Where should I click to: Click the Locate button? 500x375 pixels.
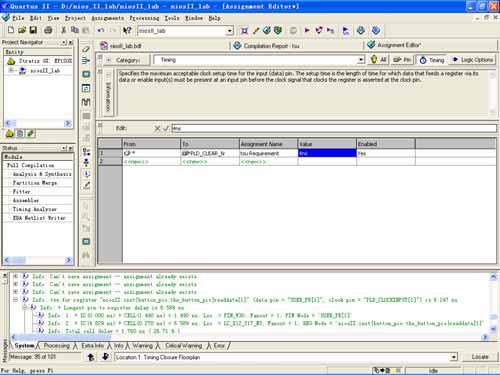(480, 357)
